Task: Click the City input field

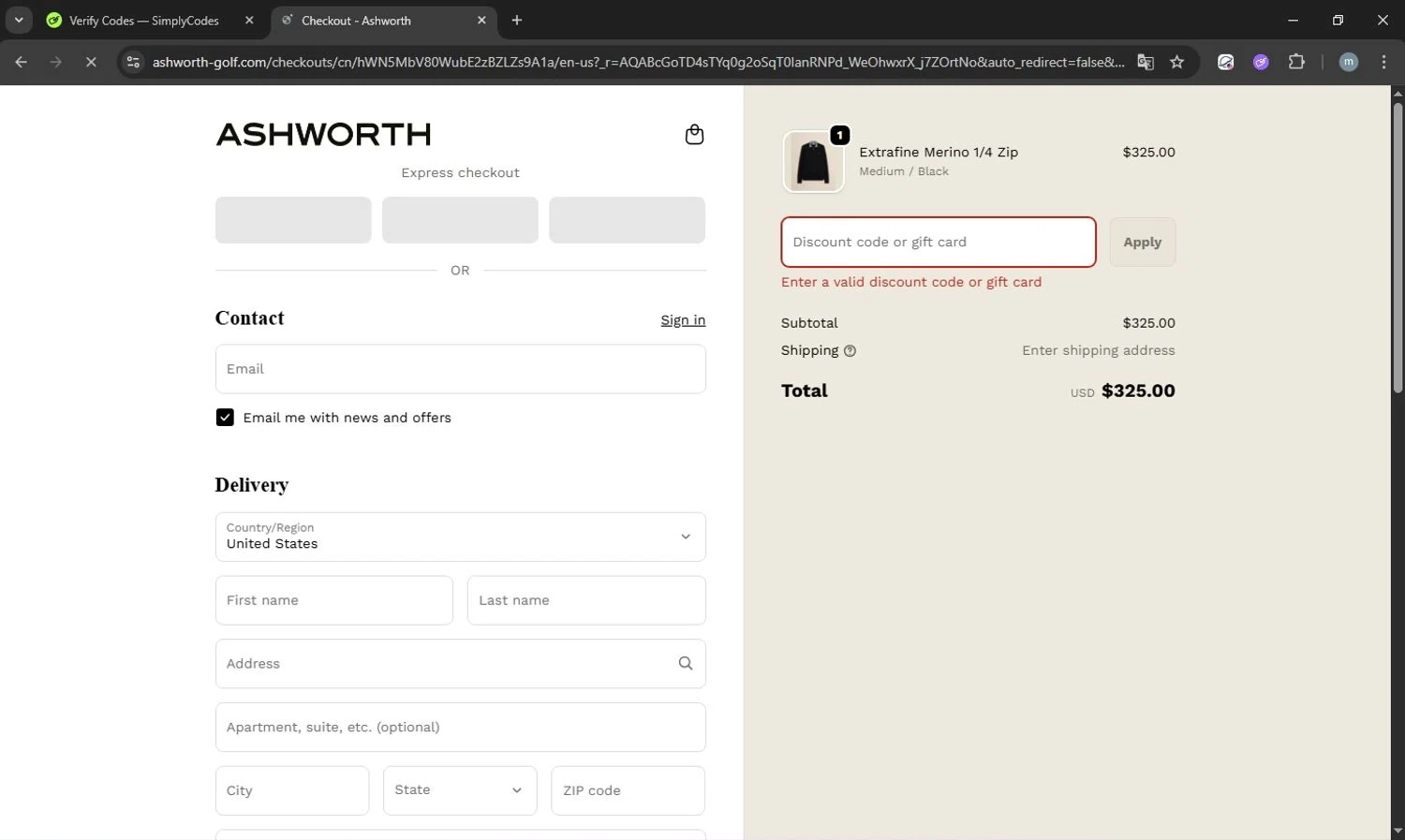Action: point(292,790)
